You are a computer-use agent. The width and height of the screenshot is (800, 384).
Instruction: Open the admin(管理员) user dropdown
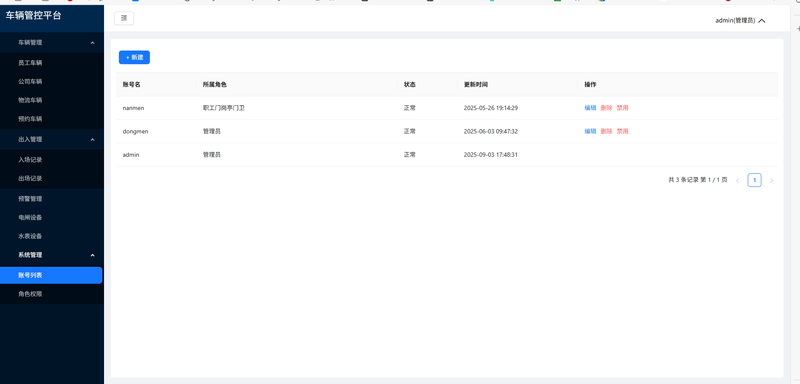click(x=740, y=21)
